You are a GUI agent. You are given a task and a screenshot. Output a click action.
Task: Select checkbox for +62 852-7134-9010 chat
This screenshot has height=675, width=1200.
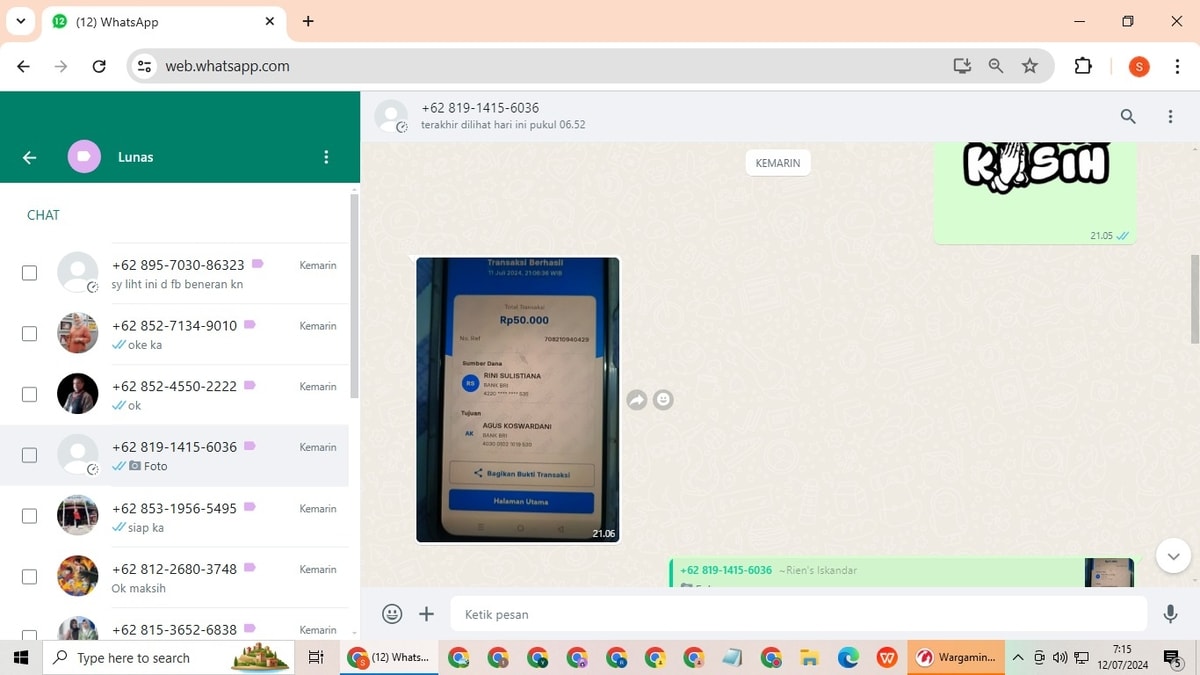pos(29,334)
